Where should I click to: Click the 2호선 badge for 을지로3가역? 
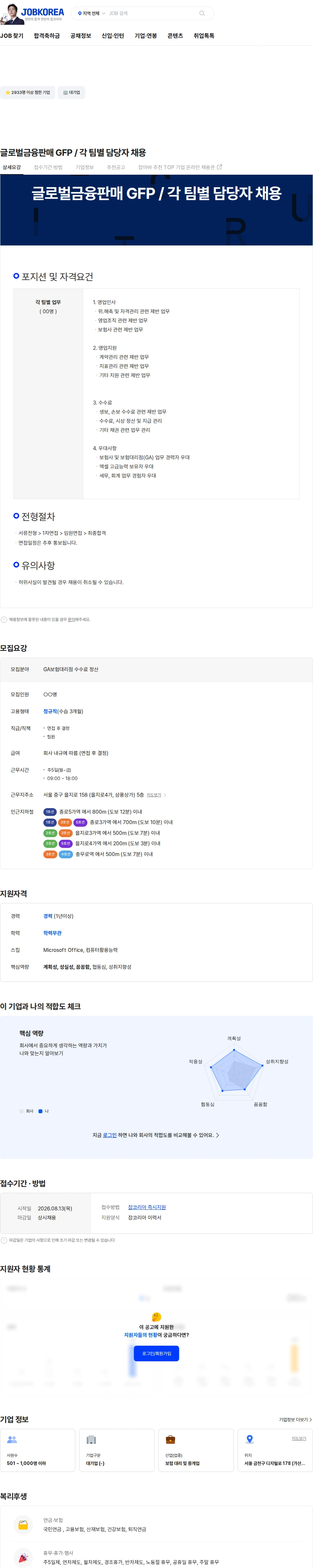click(x=50, y=833)
